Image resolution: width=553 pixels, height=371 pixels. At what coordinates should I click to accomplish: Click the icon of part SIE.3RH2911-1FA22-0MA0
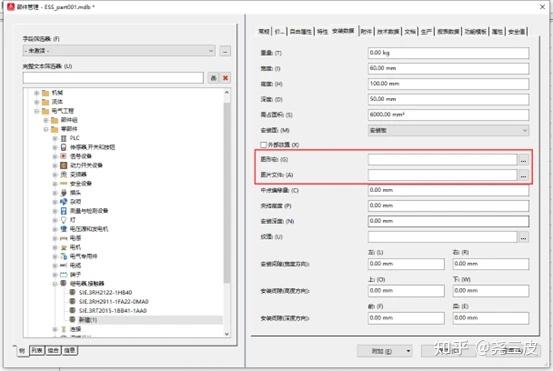(72, 301)
